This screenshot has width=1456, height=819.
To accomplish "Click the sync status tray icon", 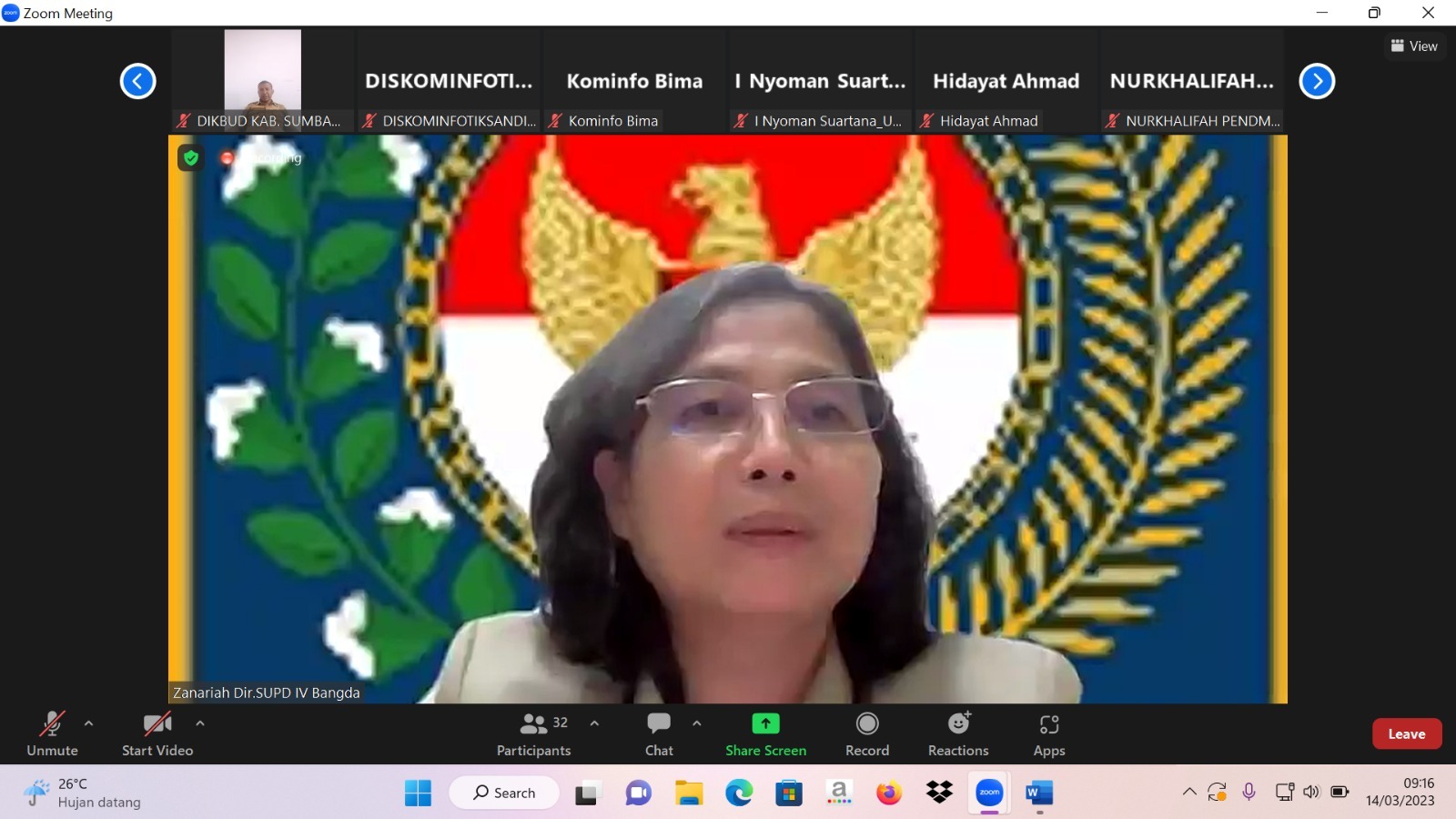I will pyautogui.click(x=1218, y=792).
